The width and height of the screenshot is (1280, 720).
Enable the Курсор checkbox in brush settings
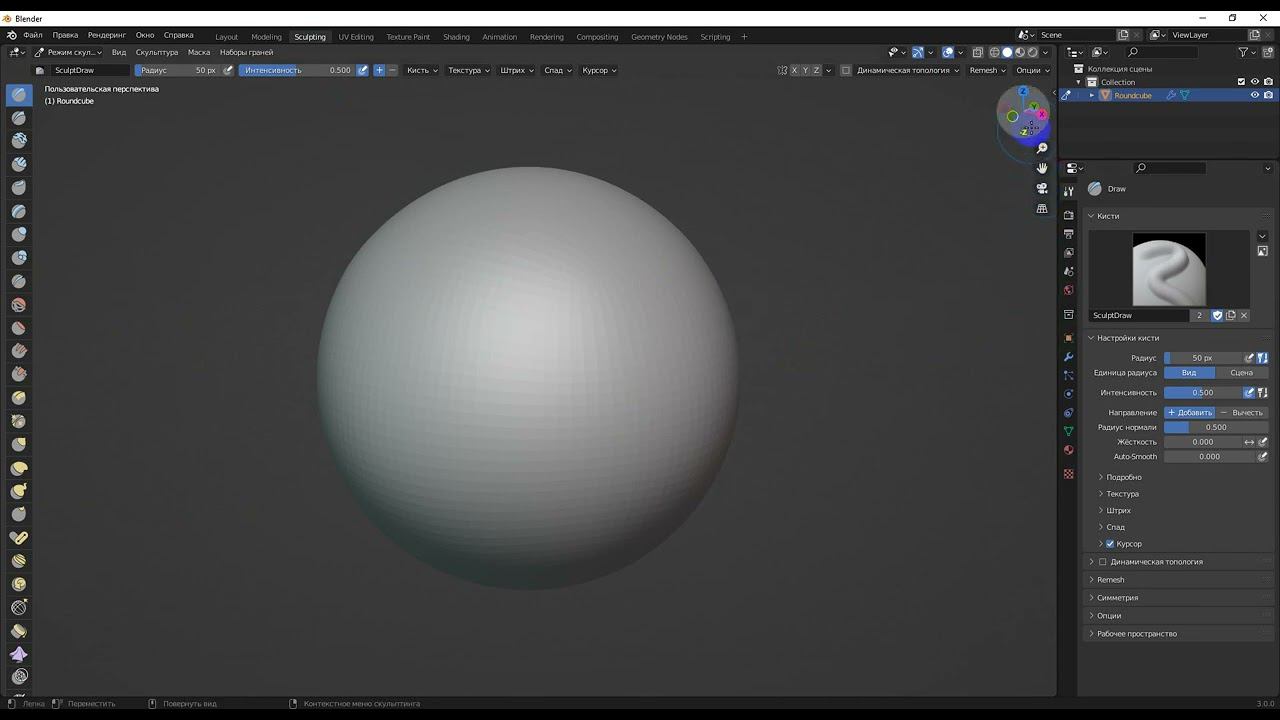click(1110, 544)
